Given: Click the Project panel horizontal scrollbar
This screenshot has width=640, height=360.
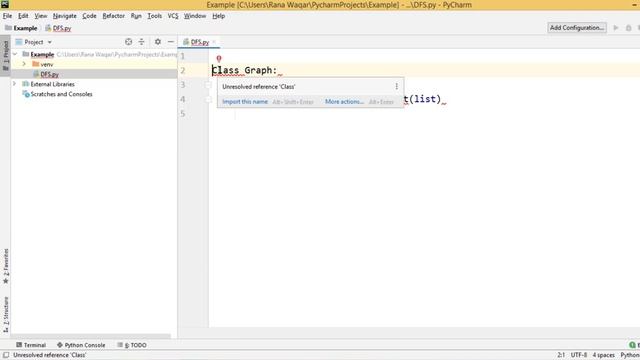Looking at the screenshot, I should tap(91, 336).
